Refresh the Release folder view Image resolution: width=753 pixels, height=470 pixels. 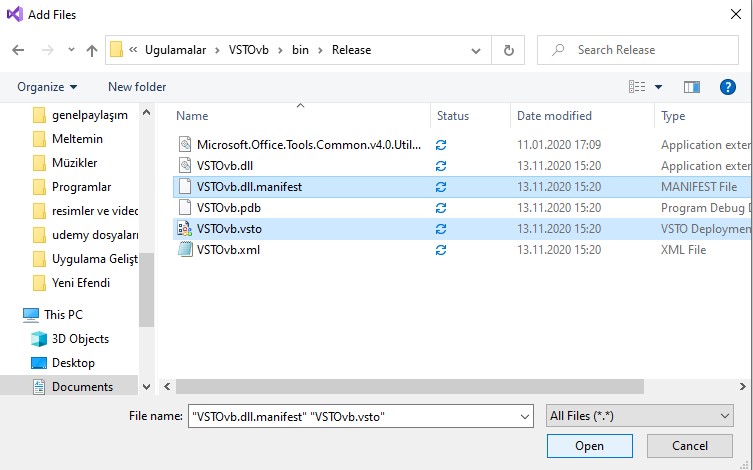[508, 50]
